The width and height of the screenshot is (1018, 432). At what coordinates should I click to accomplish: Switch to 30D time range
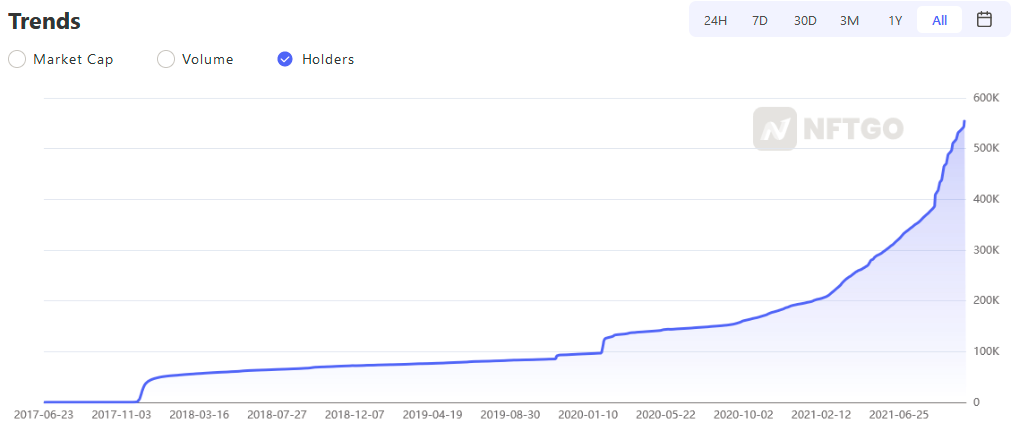[x=804, y=20]
